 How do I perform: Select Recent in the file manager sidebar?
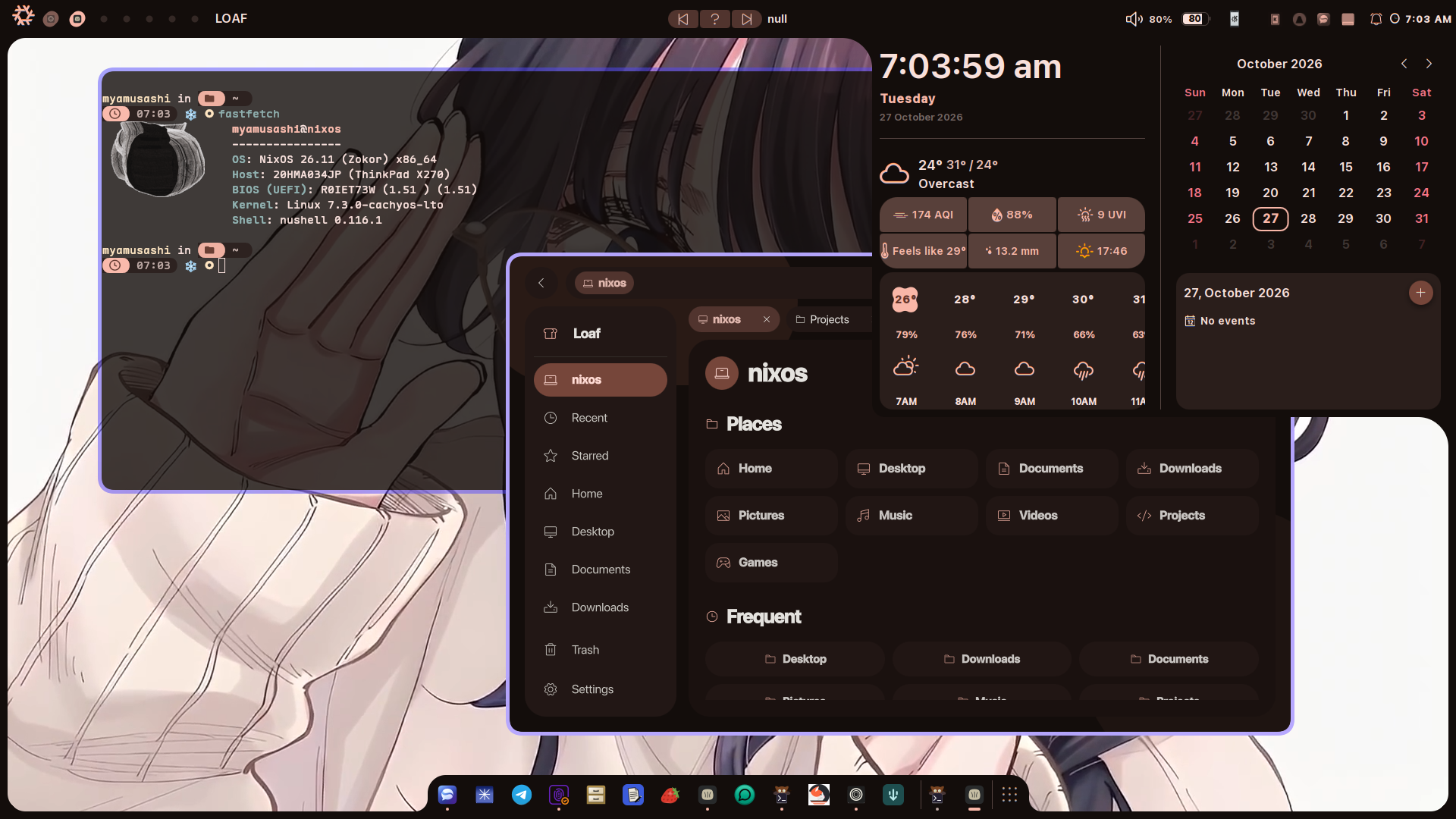coord(600,418)
